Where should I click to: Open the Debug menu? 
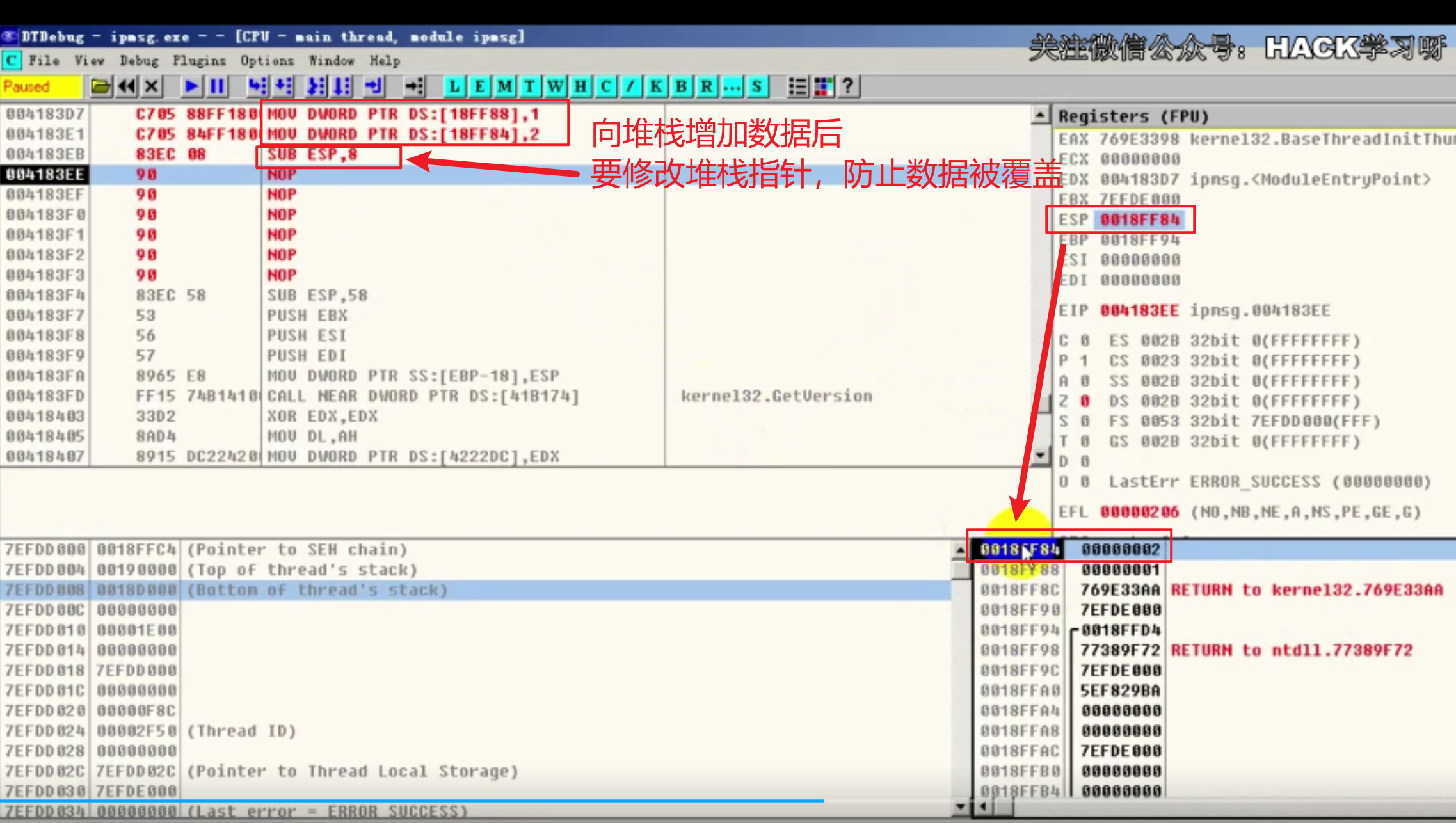click(x=139, y=61)
